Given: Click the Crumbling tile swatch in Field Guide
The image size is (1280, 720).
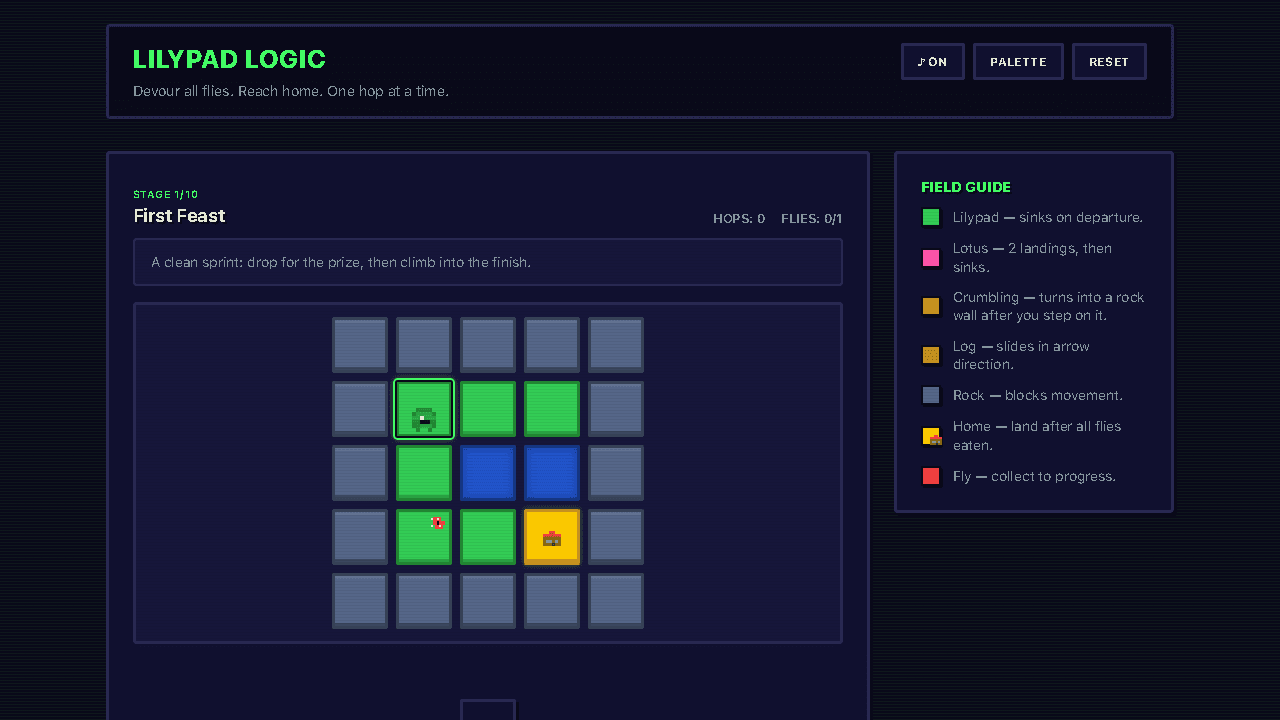Looking at the screenshot, I should coord(931,306).
